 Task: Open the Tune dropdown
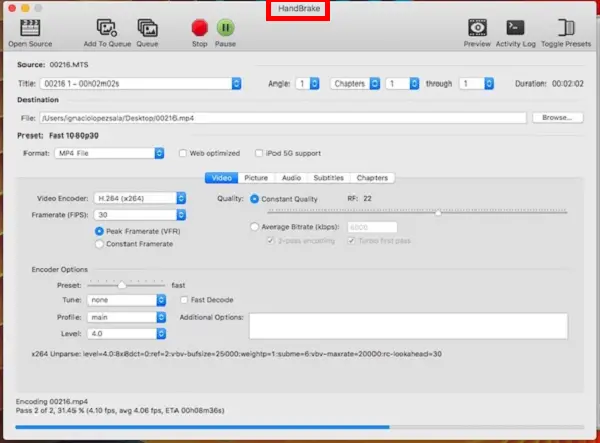click(126, 300)
